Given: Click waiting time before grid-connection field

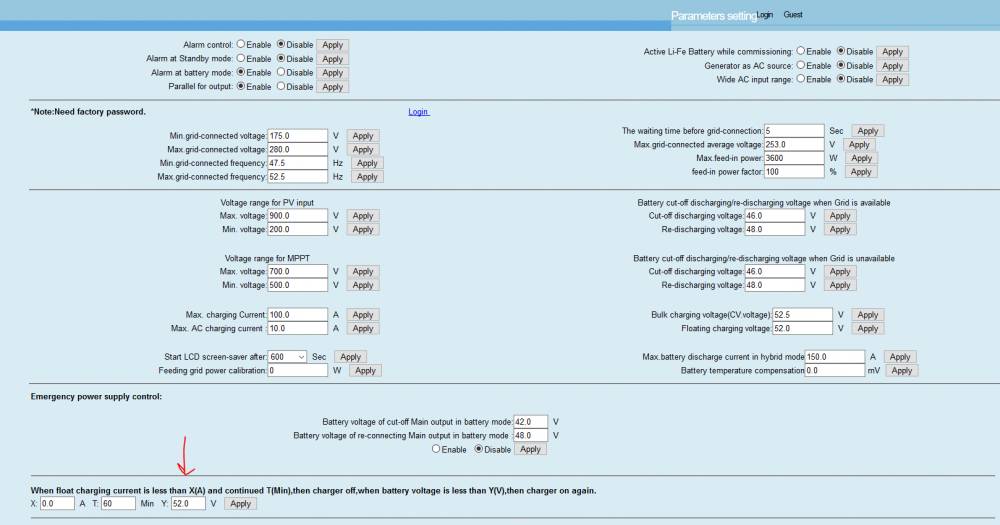Looking at the screenshot, I should pos(794,131).
